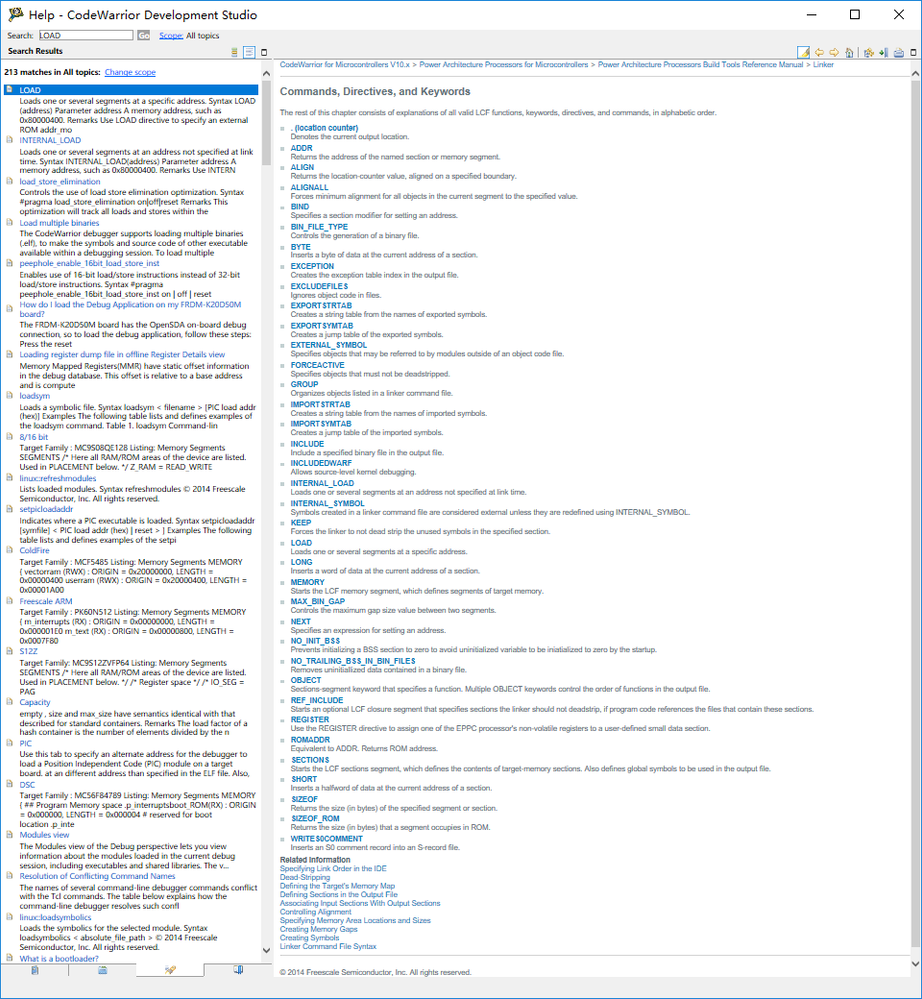Viewport: 922px width, 999px height.
Task: Open the EXCLUDEFILES topic
Action: pos(319,287)
